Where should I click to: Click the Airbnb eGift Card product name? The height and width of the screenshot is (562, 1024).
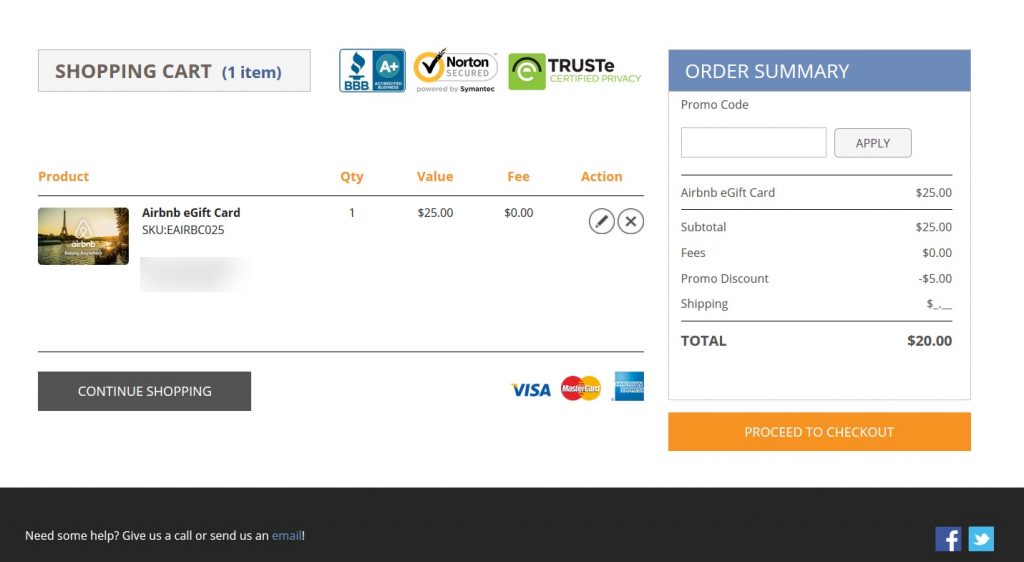coord(191,212)
